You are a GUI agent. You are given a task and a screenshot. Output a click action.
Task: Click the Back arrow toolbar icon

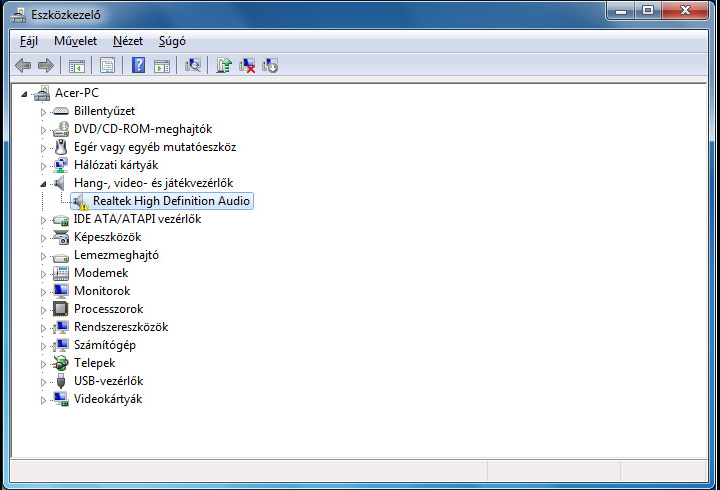23,66
